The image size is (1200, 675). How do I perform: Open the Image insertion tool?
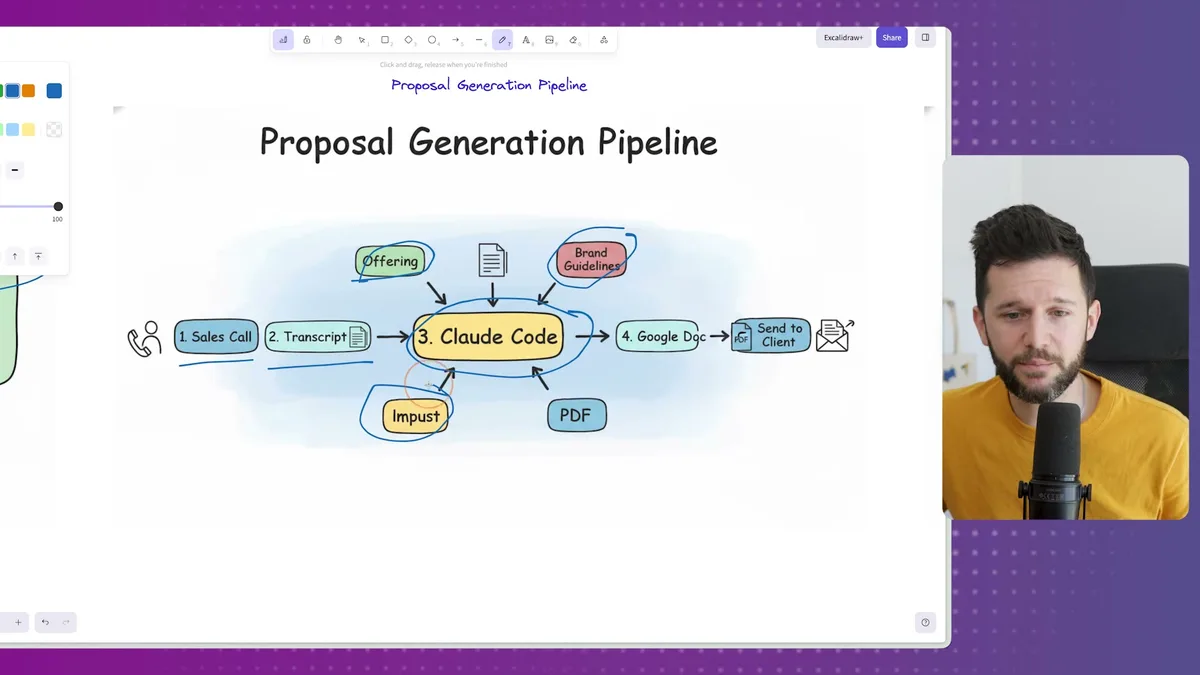550,40
